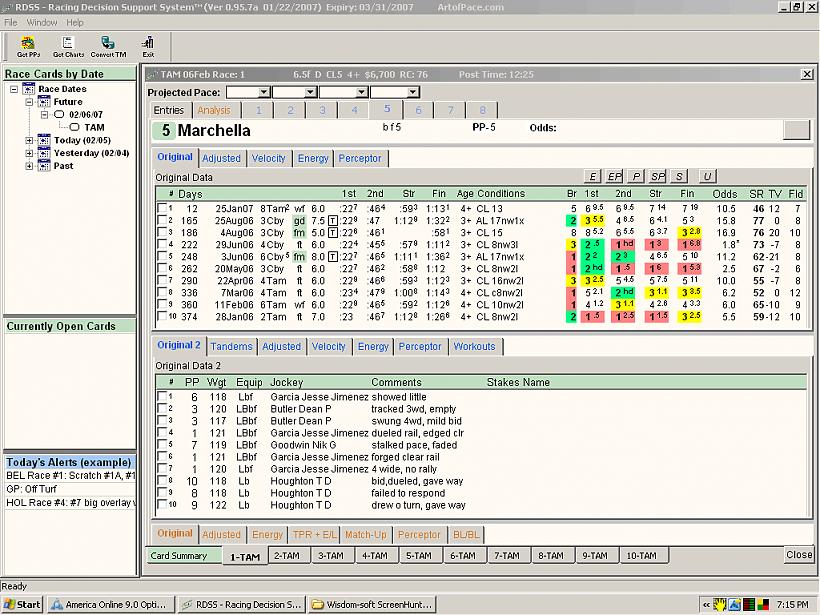Check Original Data 2 row 8 checkbox (bid, dueled)
The height and width of the screenshot is (615, 820).
click(163, 481)
